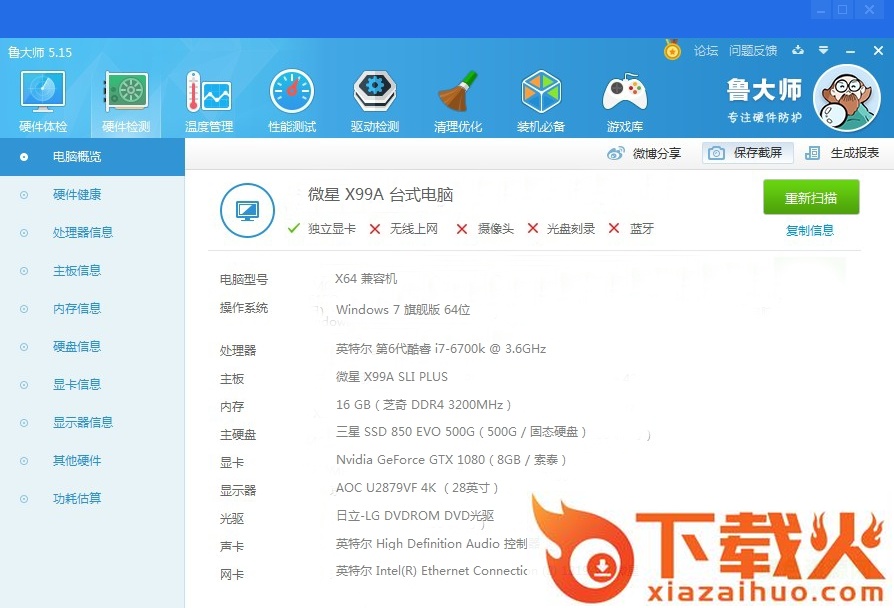
Task: Click the 保存截屏 button
Action: (x=747, y=153)
